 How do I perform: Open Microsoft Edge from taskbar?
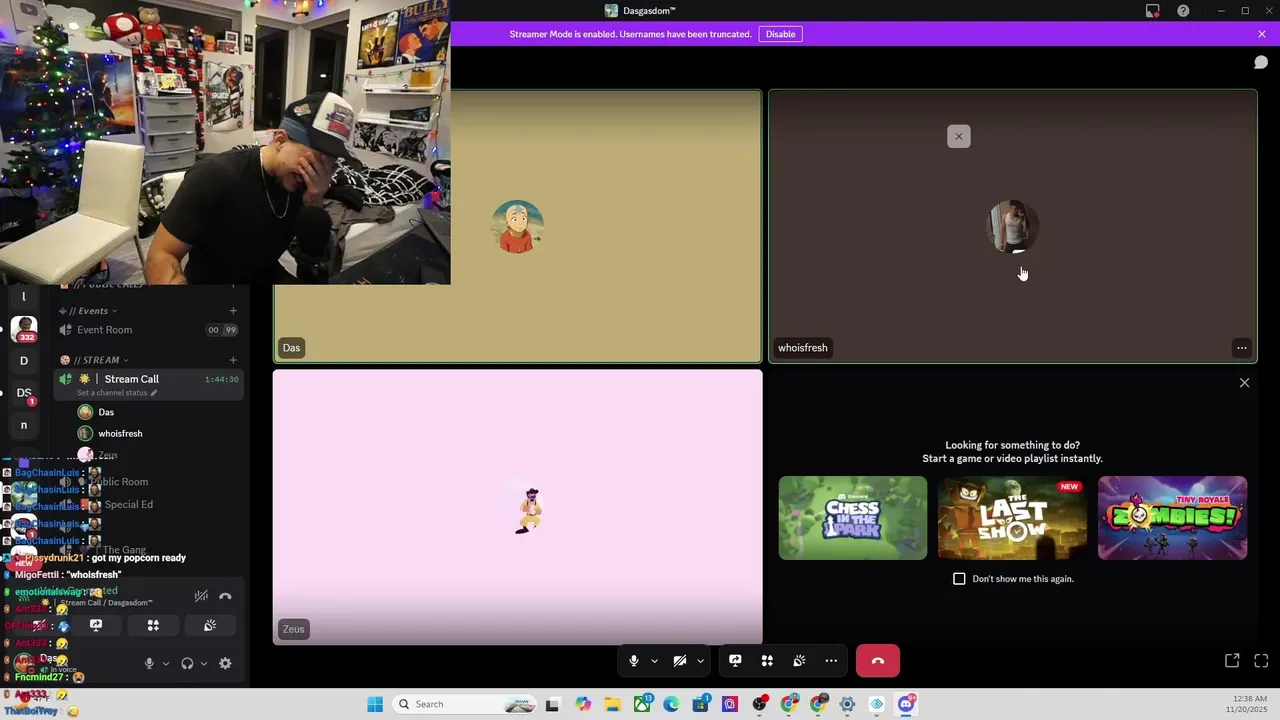pos(671,704)
